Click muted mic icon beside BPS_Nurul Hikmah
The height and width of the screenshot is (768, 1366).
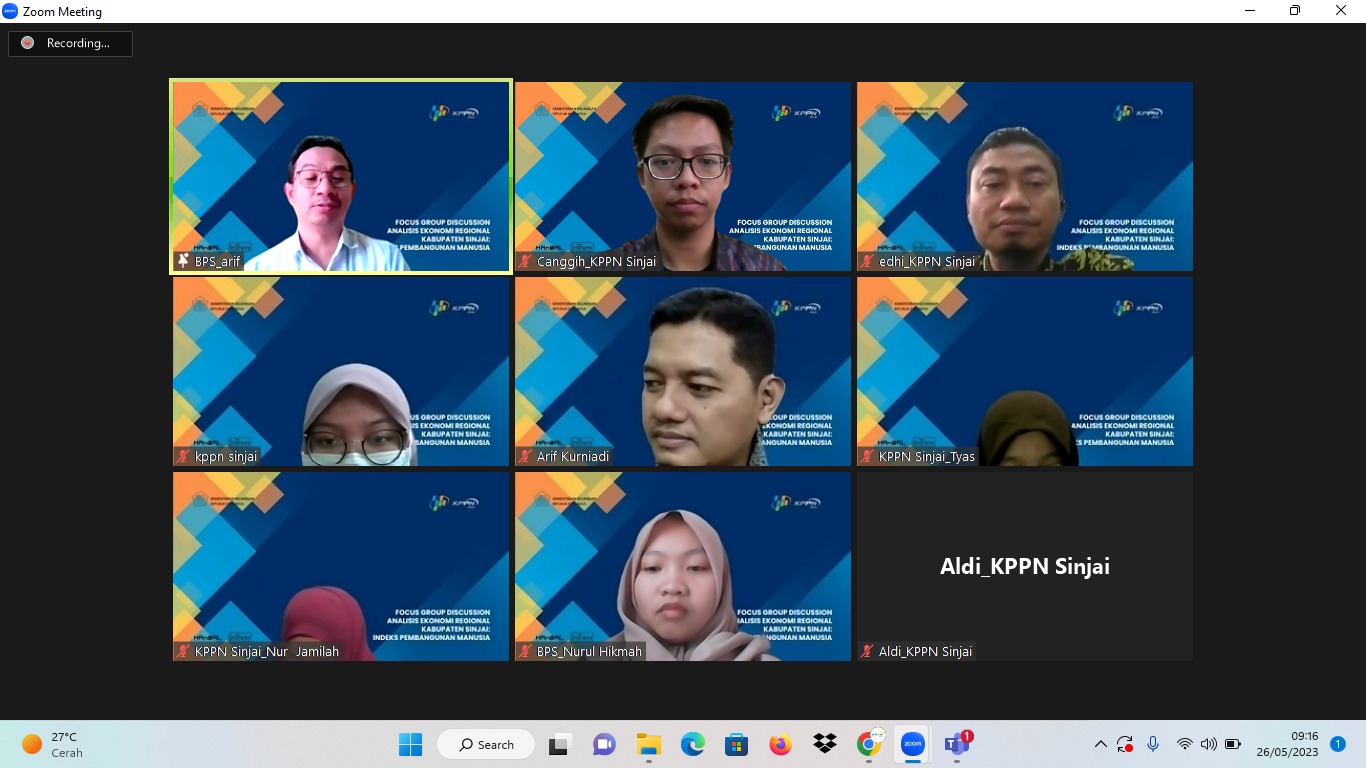[x=526, y=652]
